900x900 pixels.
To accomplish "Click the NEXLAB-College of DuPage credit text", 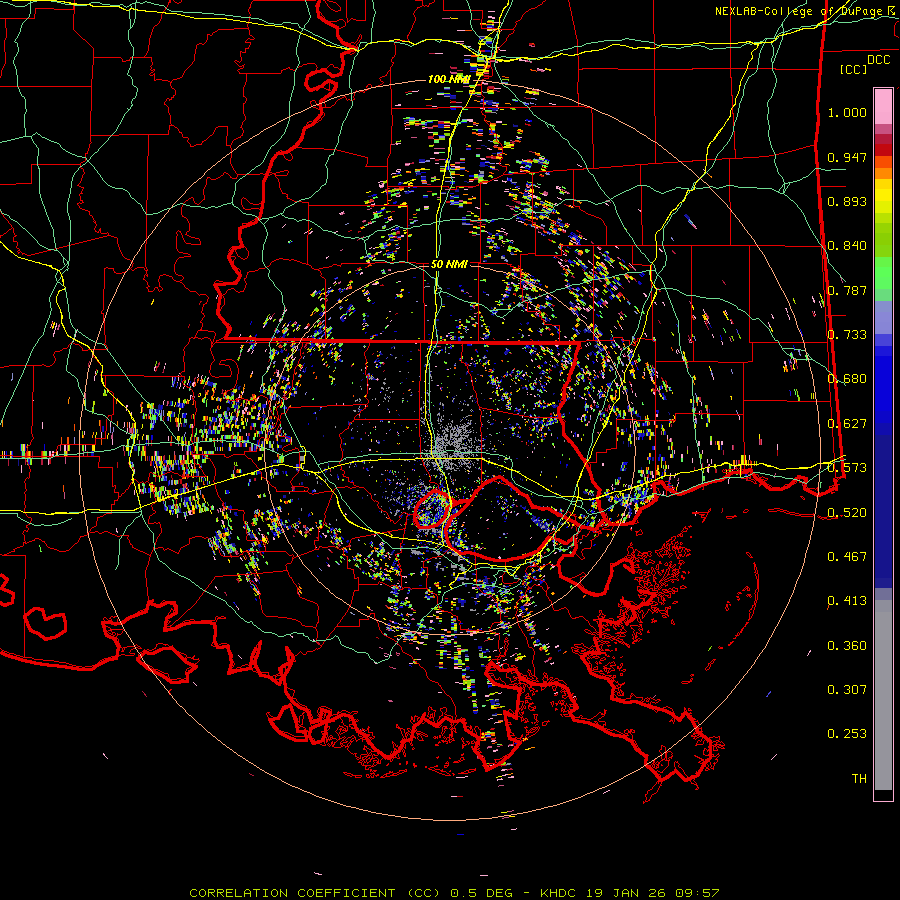I will coord(799,11).
